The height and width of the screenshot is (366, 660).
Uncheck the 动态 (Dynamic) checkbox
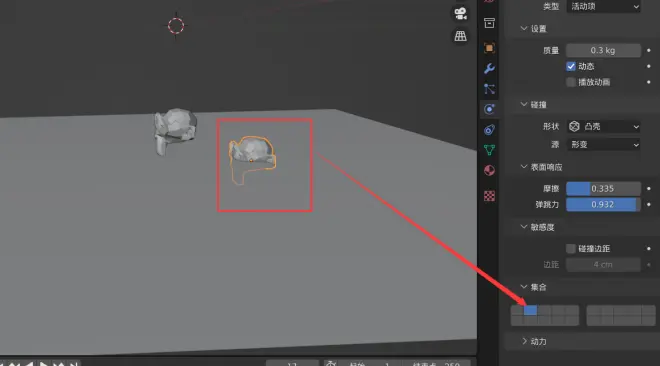pos(571,66)
